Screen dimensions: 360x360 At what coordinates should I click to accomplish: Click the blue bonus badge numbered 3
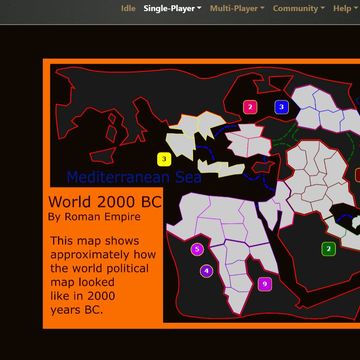281,107
